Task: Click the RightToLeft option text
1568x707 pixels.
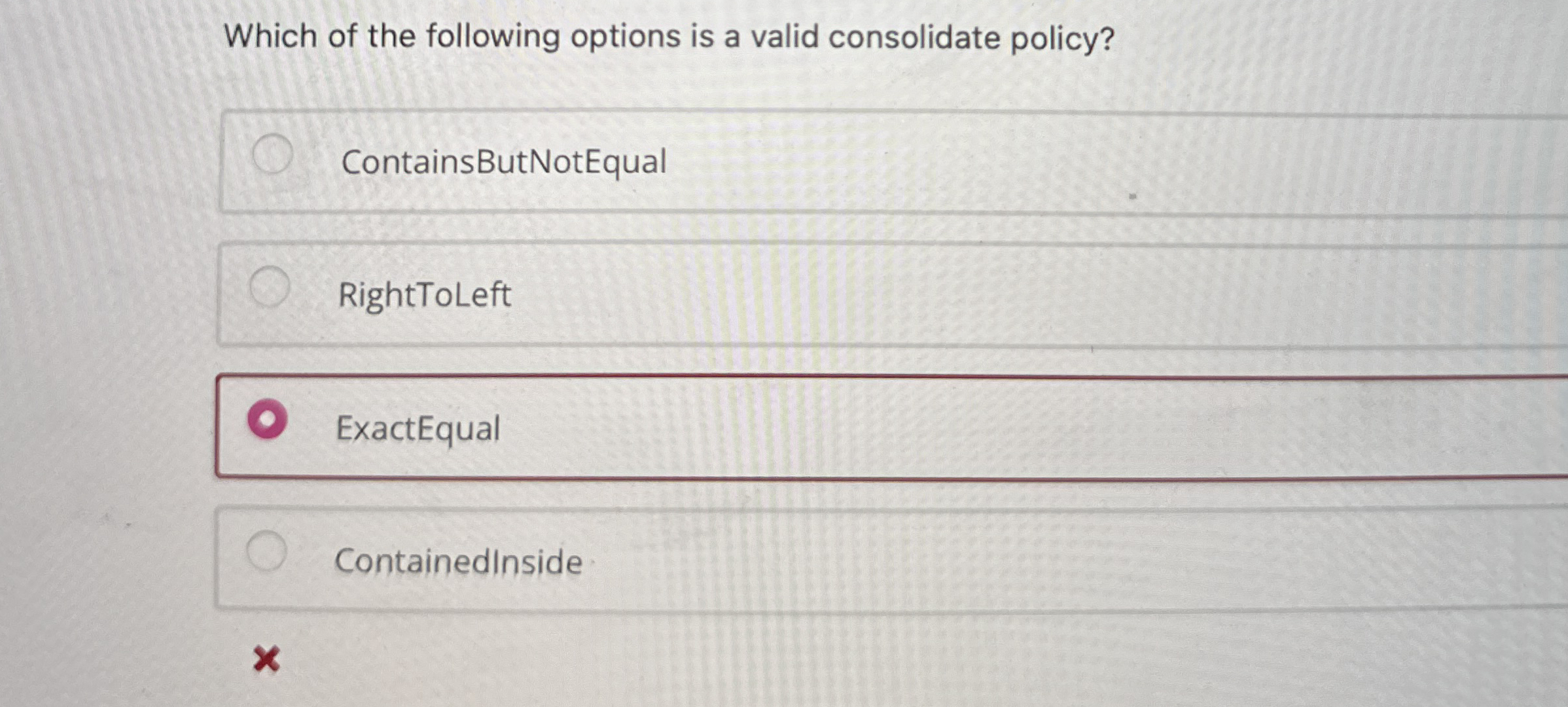Action: pyautogui.click(x=424, y=294)
